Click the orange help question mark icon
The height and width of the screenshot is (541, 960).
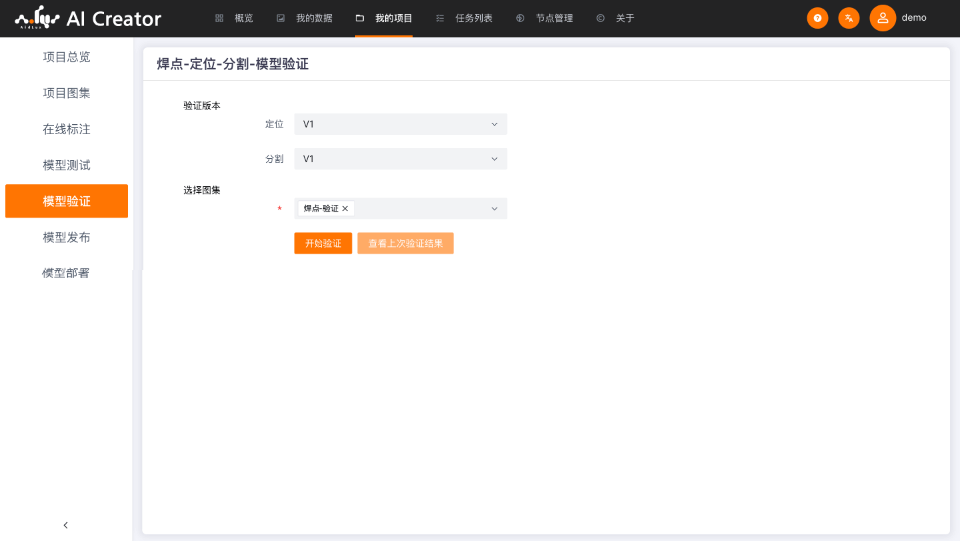817,18
